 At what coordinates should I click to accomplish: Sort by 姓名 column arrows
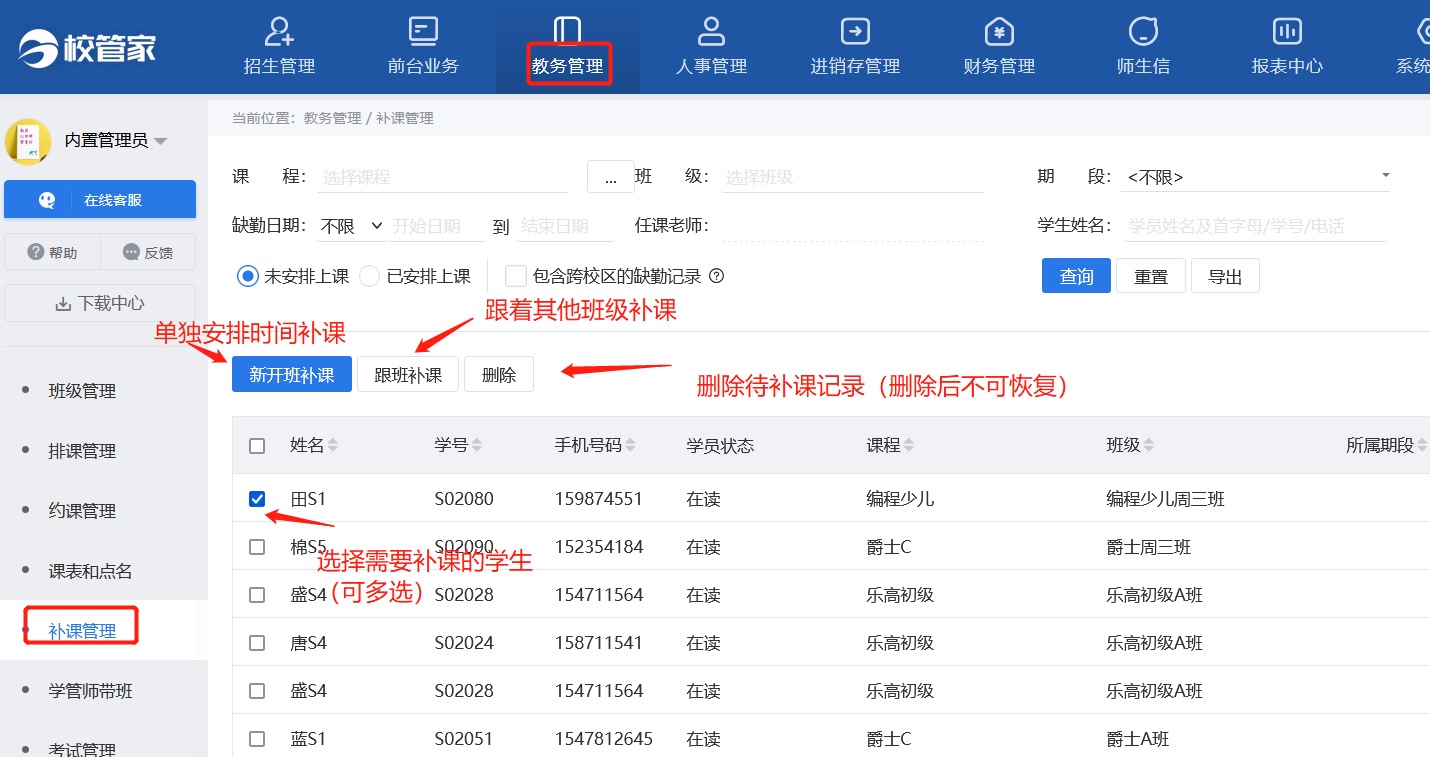[333, 445]
